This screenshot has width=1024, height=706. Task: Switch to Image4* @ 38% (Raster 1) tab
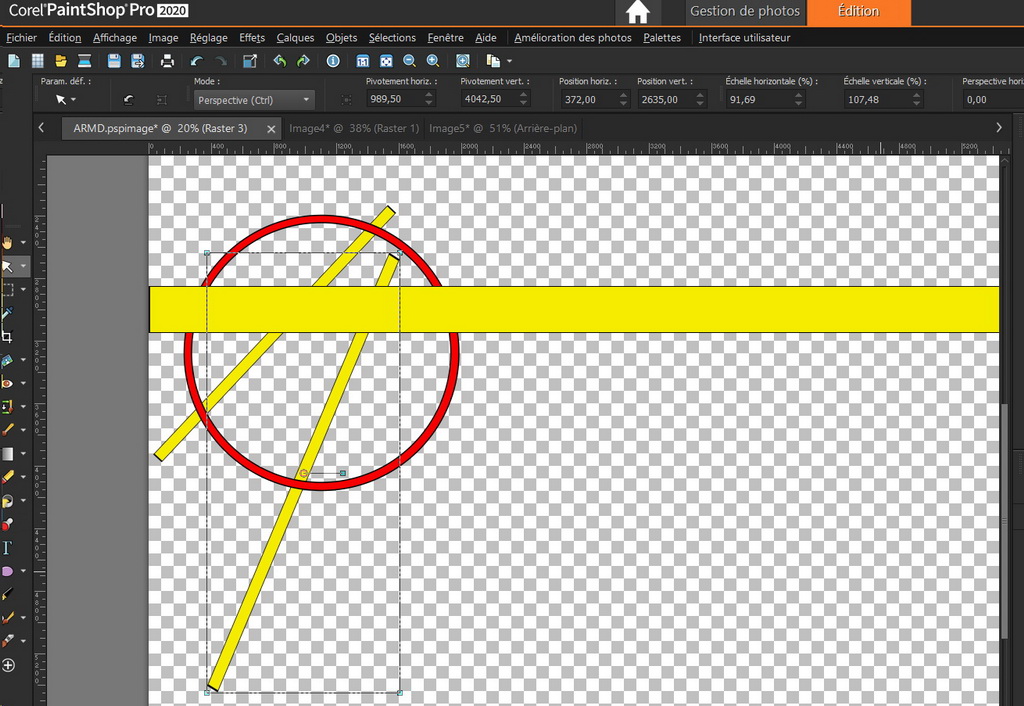[x=354, y=128]
